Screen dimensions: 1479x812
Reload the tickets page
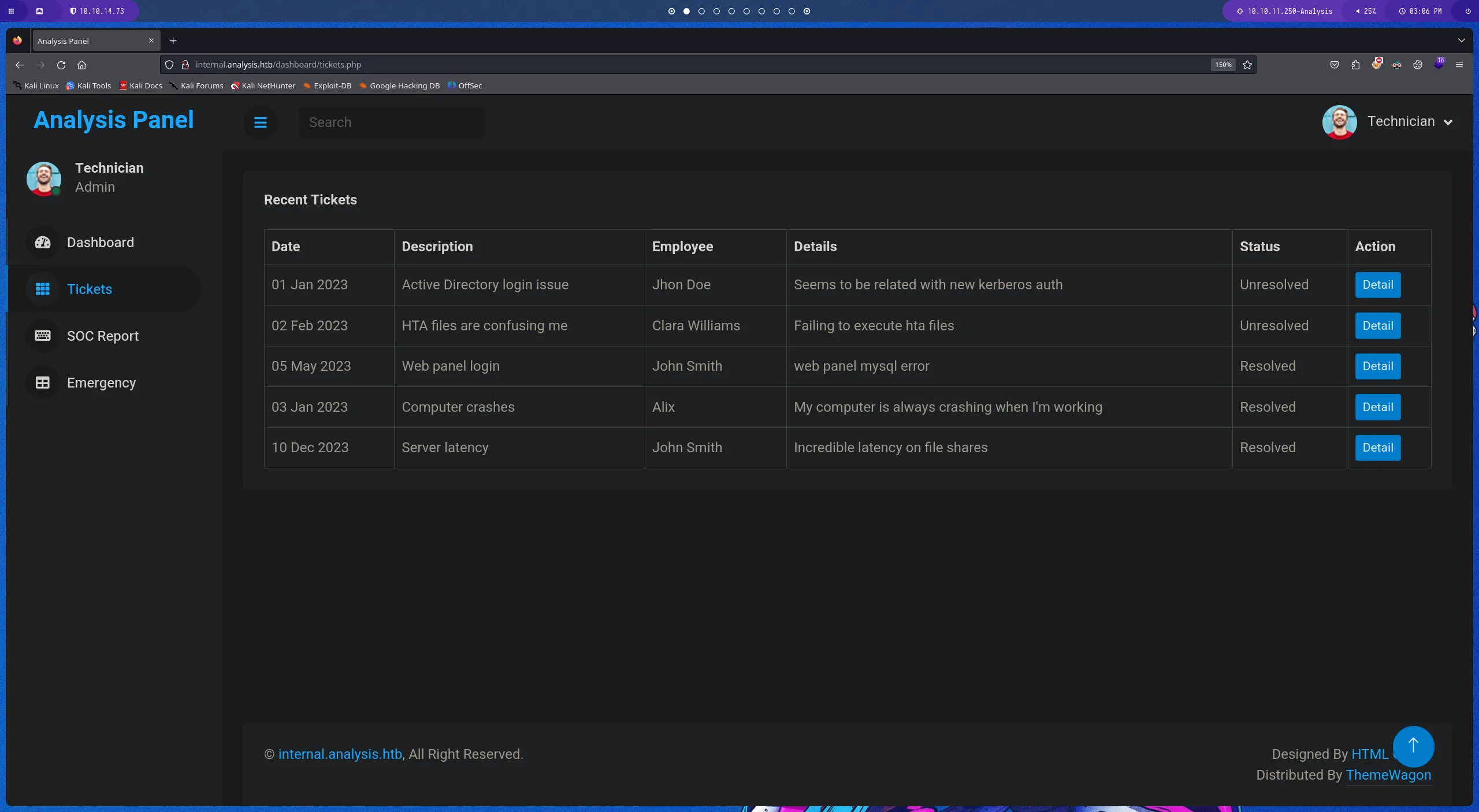click(x=61, y=65)
